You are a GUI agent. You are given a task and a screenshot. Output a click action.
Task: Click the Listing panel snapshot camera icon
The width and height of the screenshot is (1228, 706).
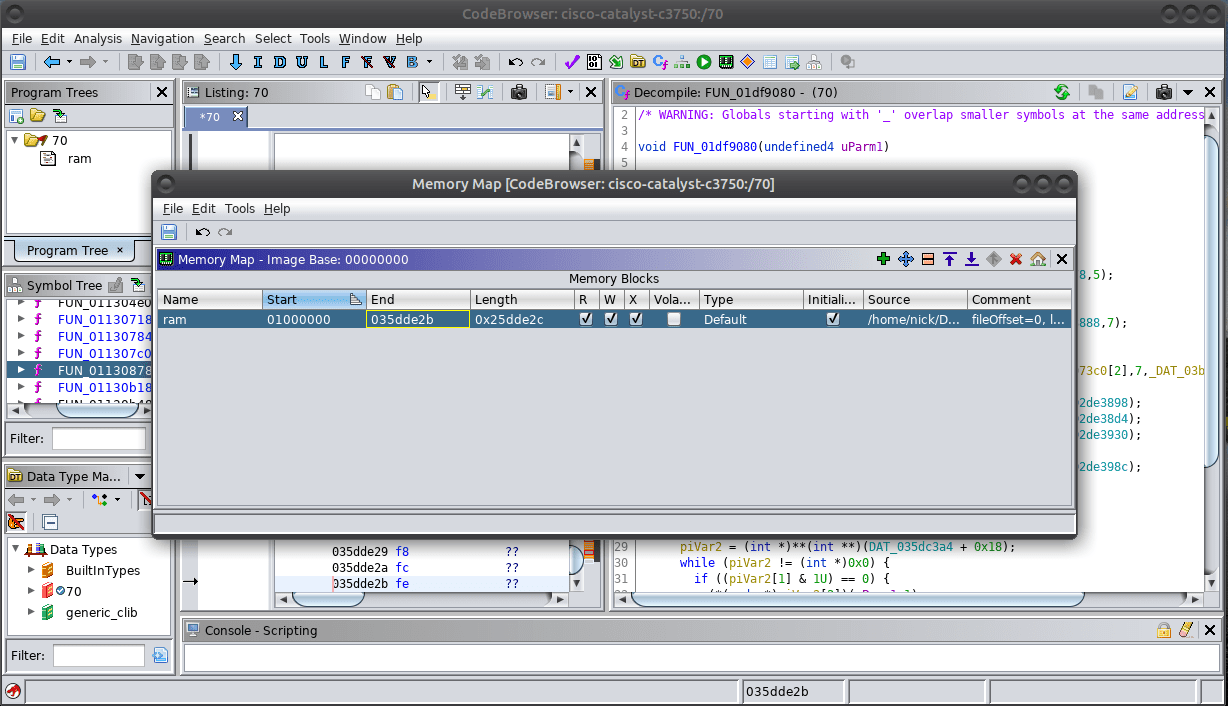pos(518,92)
